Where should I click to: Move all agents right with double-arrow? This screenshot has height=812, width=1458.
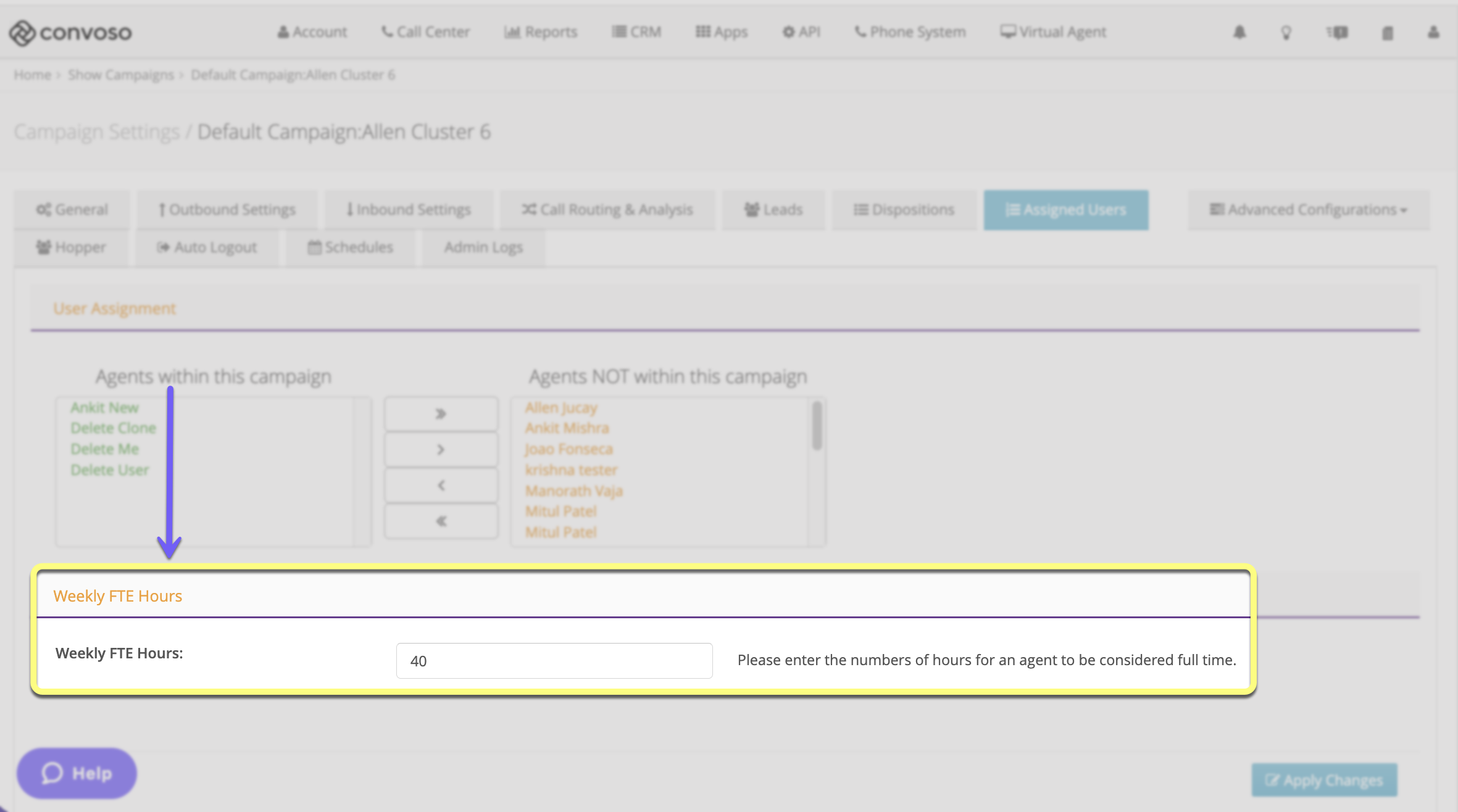[x=441, y=414]
